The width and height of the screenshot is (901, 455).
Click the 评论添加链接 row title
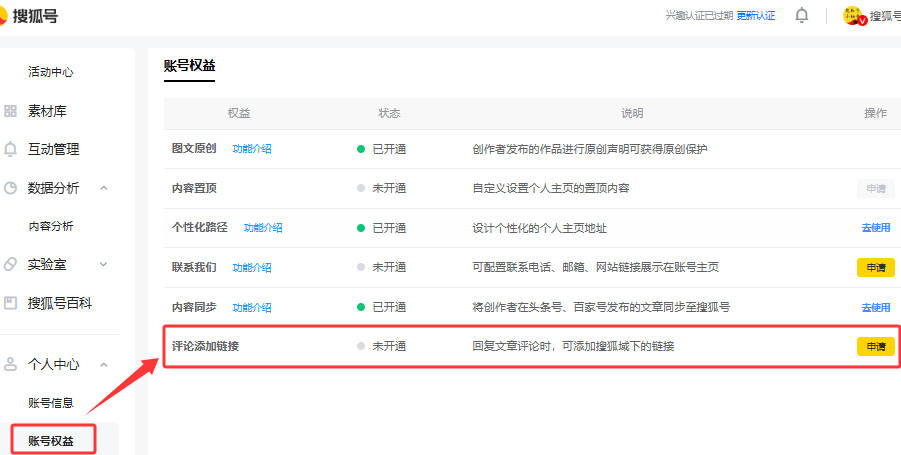click(x=205, y=346)
